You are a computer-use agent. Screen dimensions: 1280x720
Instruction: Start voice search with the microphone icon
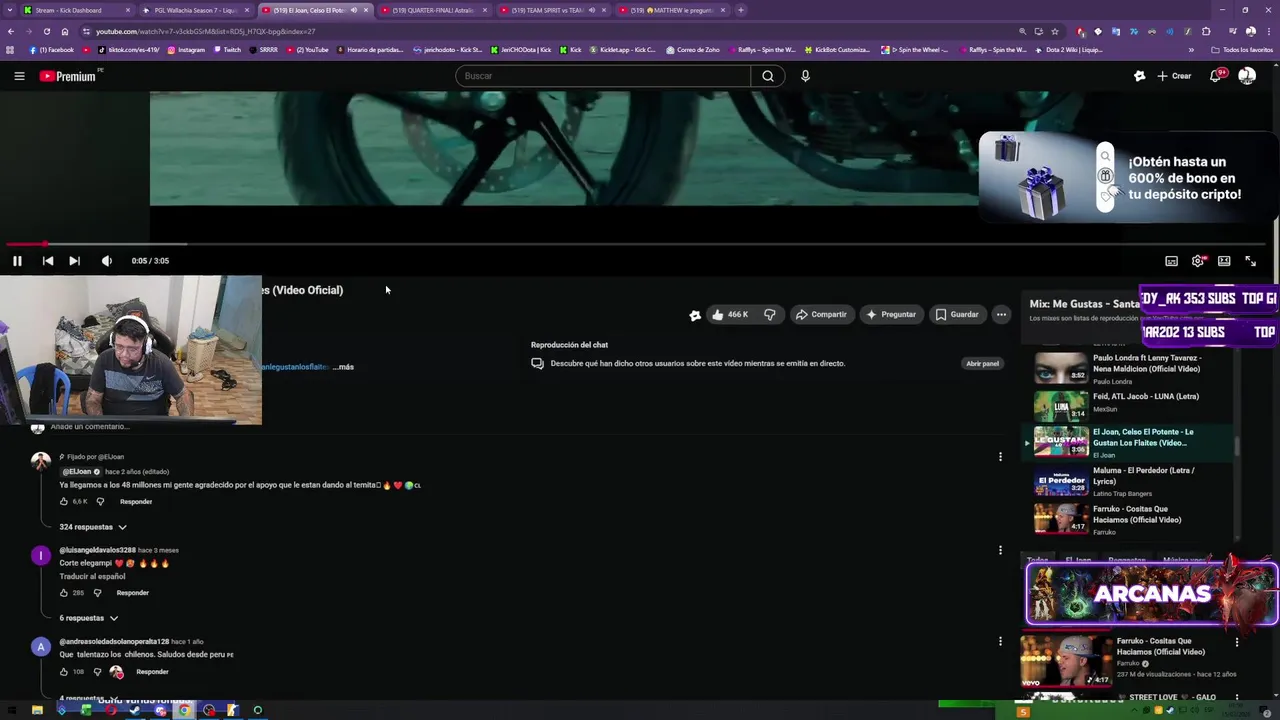(805, 76)
